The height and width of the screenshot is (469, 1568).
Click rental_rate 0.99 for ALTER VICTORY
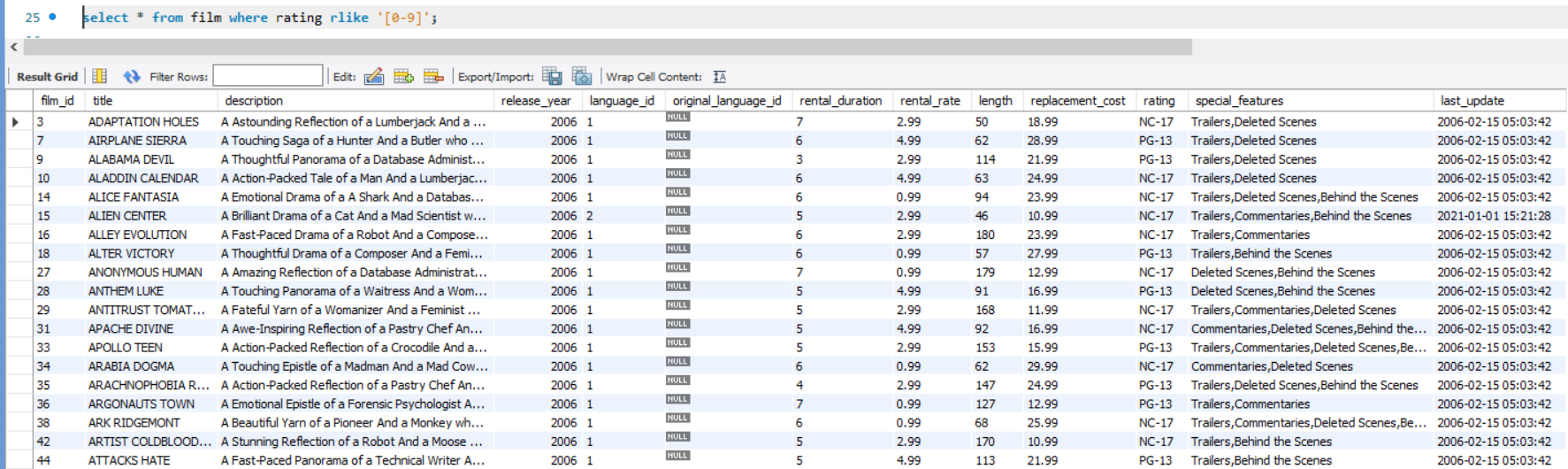932,253
